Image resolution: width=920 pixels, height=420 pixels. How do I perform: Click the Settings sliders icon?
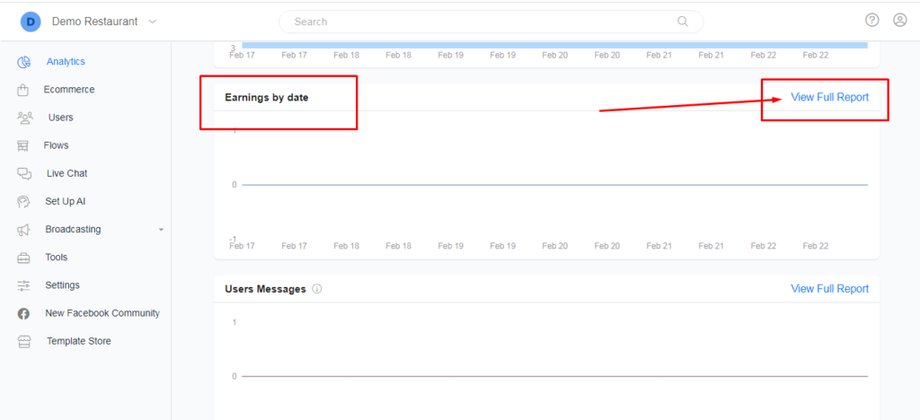[x=23, y=286]
